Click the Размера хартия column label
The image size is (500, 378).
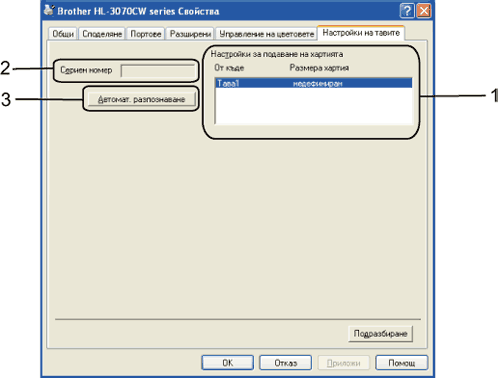click(x=319, y=68)
